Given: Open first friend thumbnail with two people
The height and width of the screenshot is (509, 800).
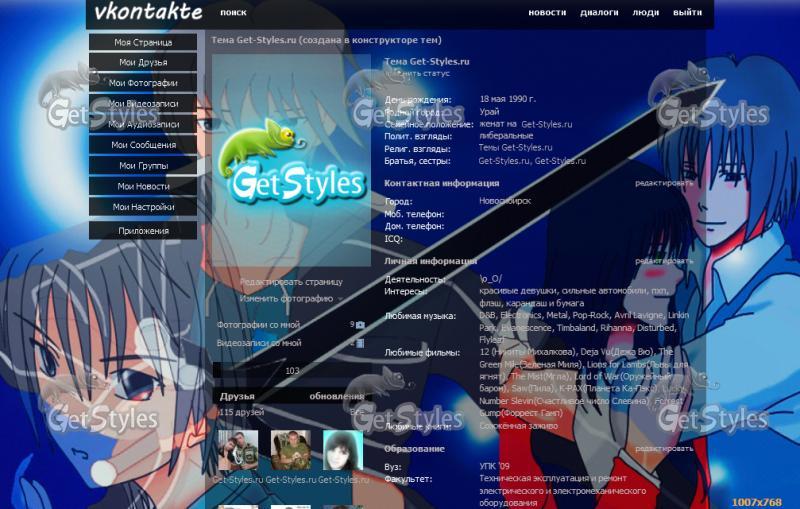Looking at the screenshot, I should [x=238, y=450].
